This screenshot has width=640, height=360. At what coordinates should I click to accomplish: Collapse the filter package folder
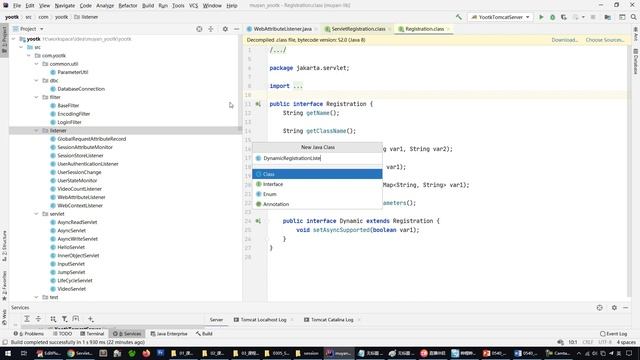click(x=36, y=97)
